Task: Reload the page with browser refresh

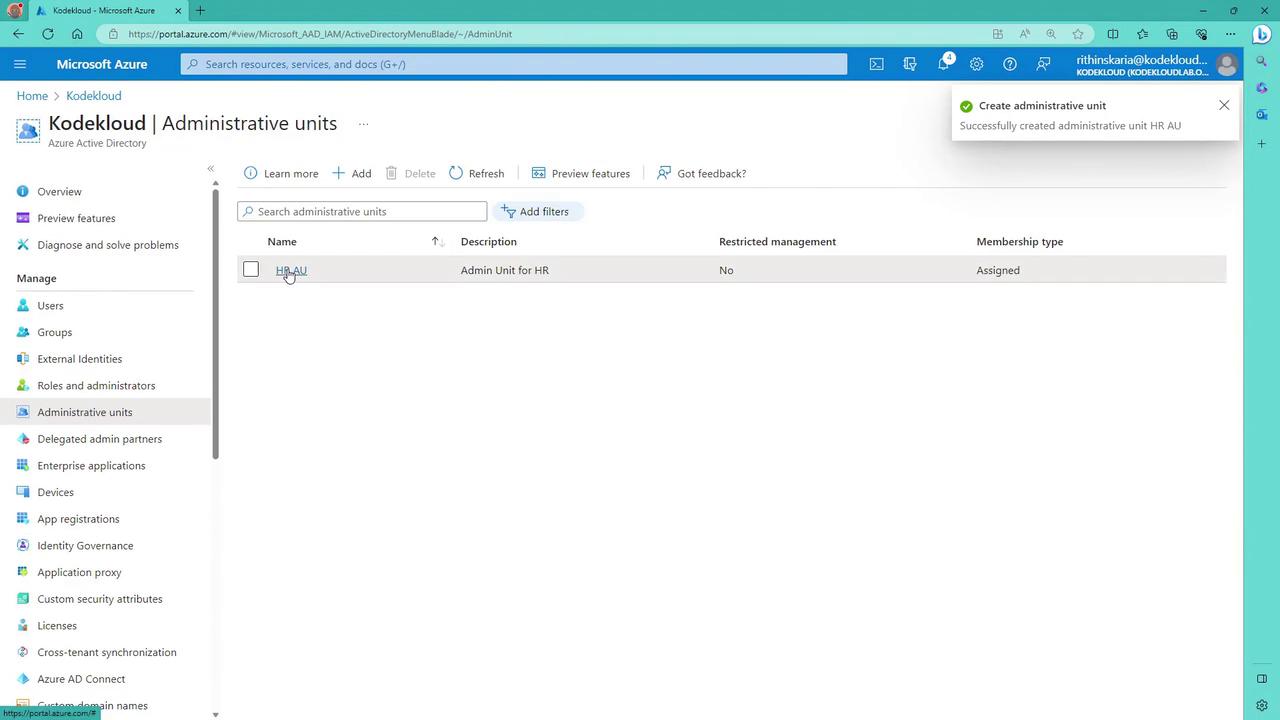Action: click(x=48, y=34)
